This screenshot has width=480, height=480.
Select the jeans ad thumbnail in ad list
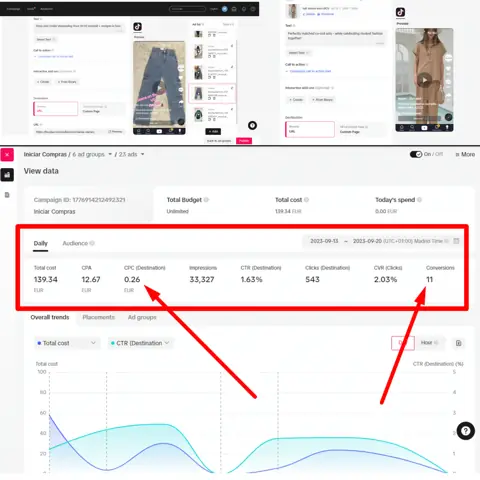tap(199, 93)
